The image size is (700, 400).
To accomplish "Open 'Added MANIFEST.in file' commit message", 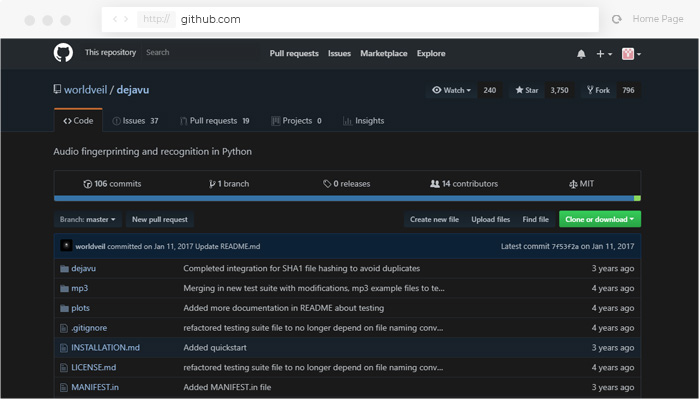I will tap(227, 388).
